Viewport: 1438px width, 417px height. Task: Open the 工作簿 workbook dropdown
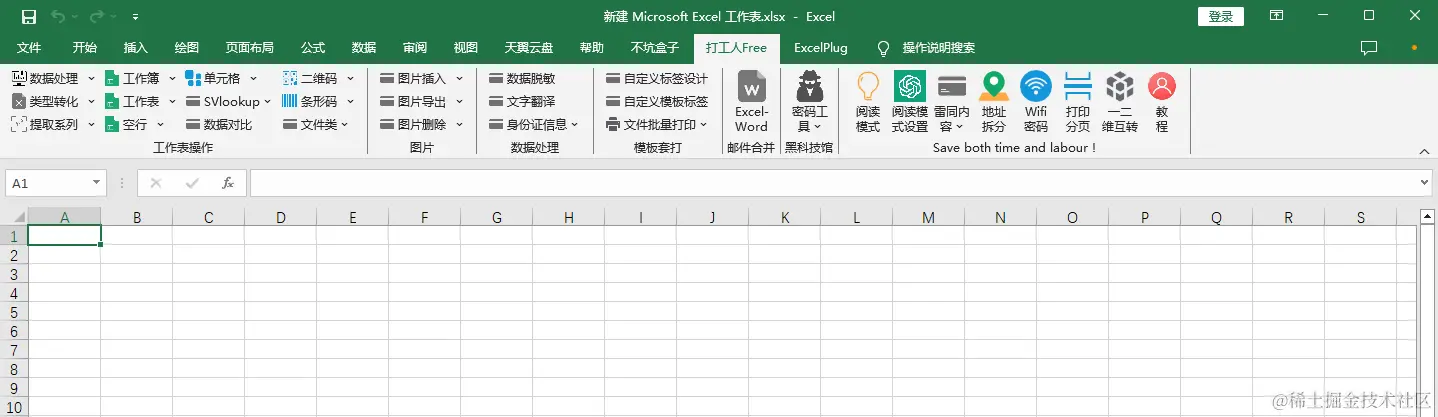click(140, 78)
